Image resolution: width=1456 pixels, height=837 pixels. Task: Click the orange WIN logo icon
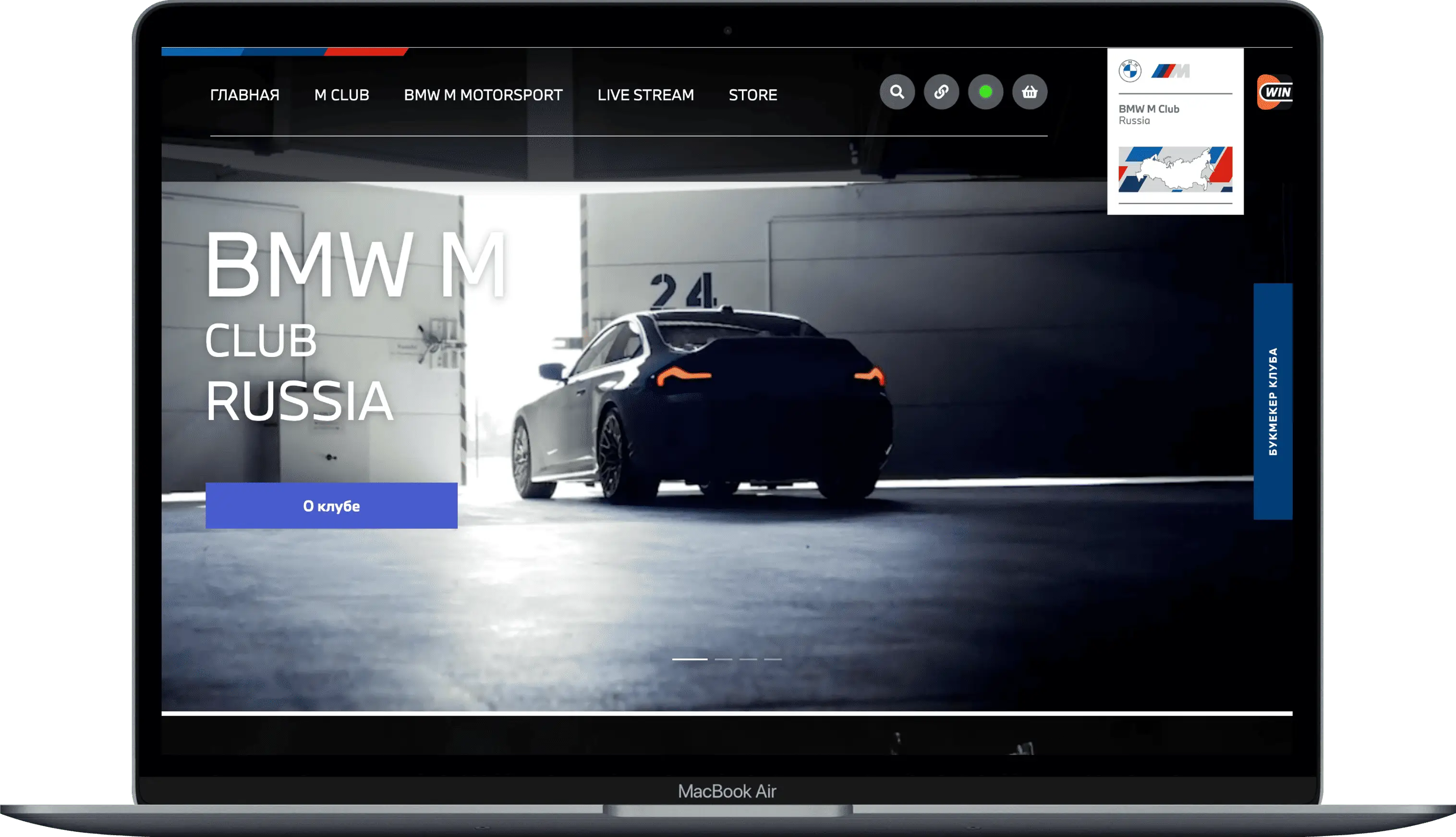point(1274,92)
